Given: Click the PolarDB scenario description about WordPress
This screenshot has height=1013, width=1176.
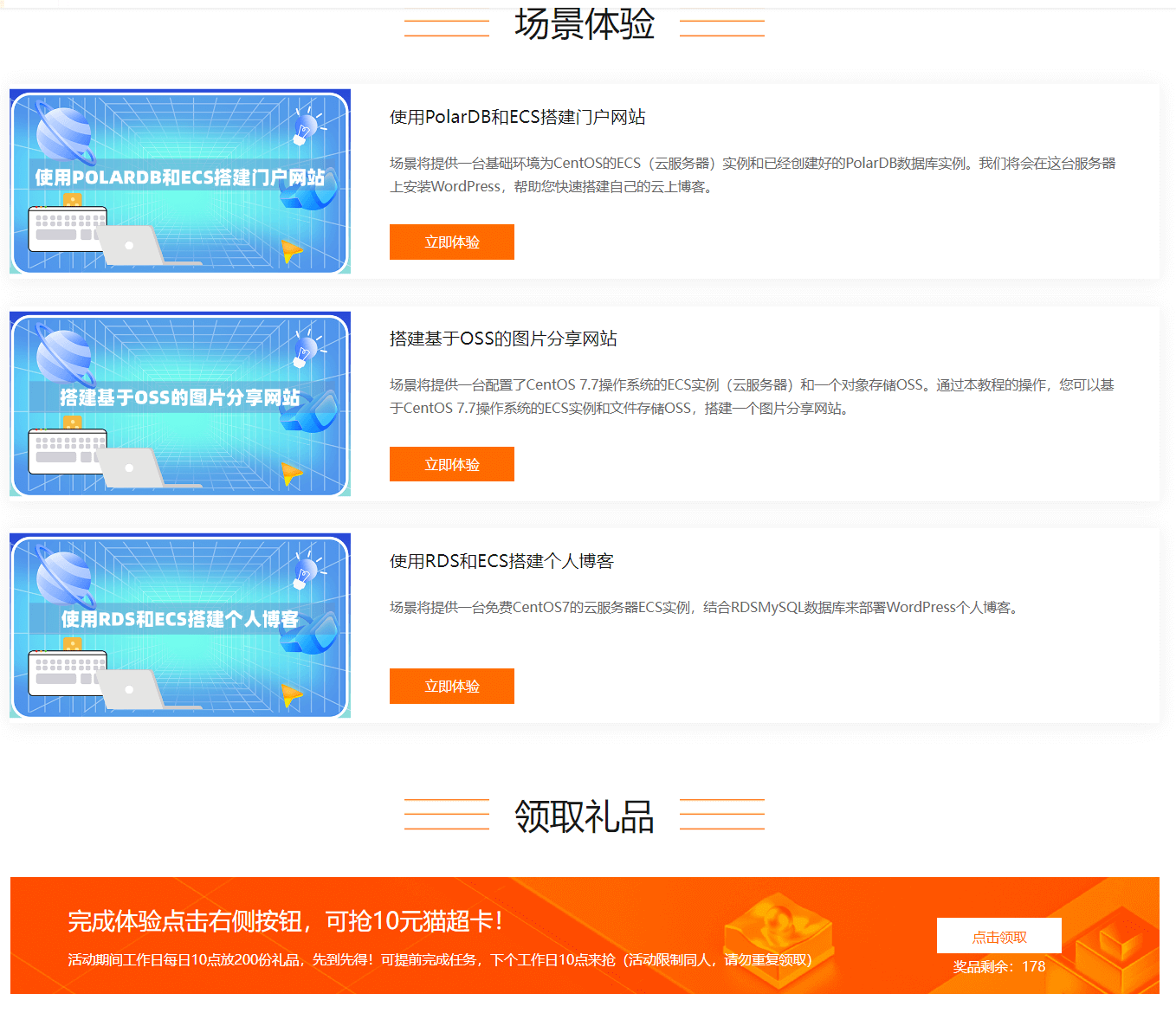Looking at the screenshot, I should 753,175.
